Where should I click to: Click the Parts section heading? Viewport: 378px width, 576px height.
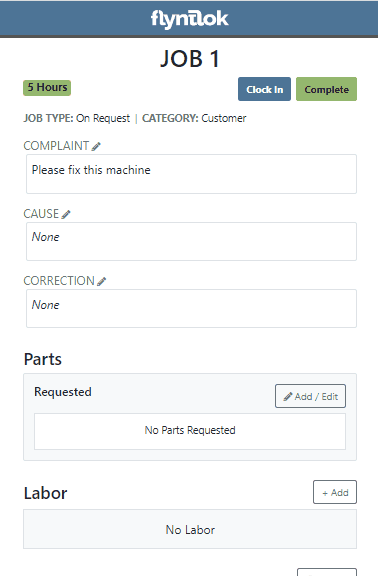point(43,359)
